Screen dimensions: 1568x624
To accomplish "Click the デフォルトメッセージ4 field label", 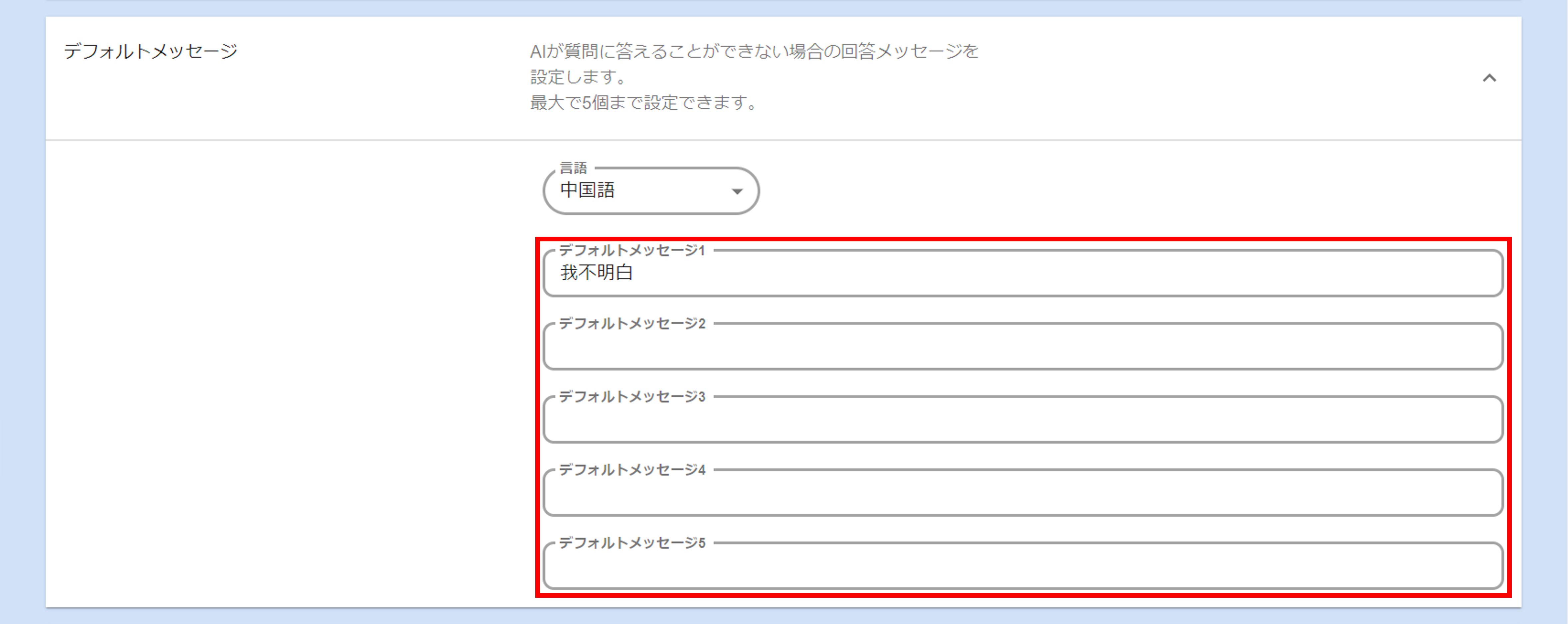I will [x=632, y=469].
